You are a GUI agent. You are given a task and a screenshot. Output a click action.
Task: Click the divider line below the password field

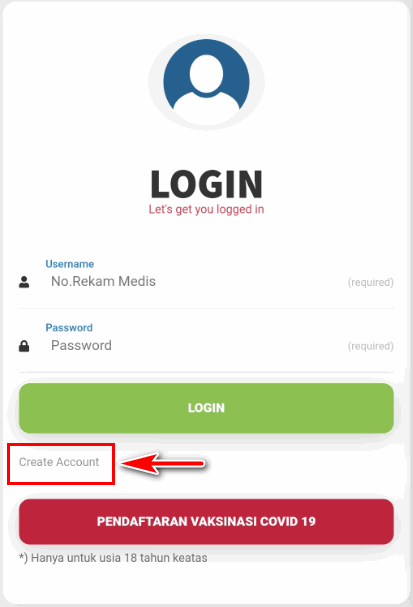tap(206, 372)
